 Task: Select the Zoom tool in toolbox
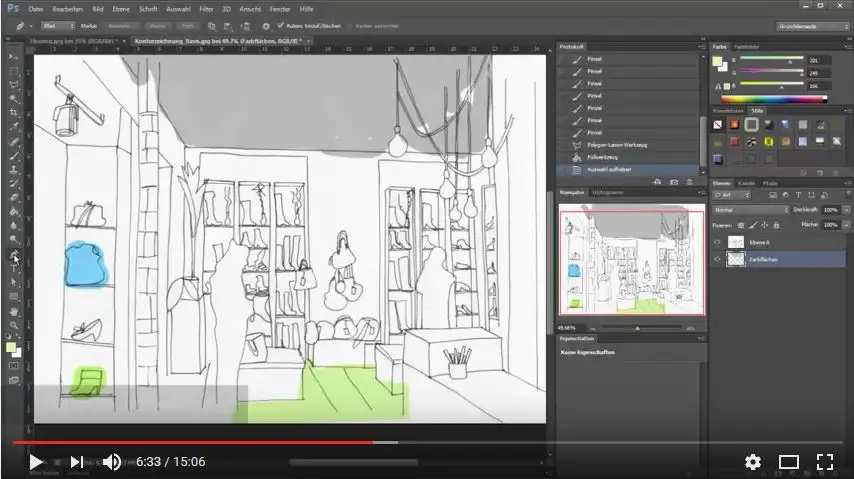(x=14, y=325)
